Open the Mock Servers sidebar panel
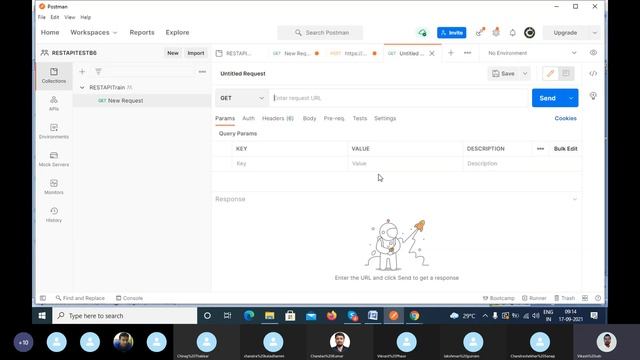The height and width of the screenshot is (360, 640). 54,159
